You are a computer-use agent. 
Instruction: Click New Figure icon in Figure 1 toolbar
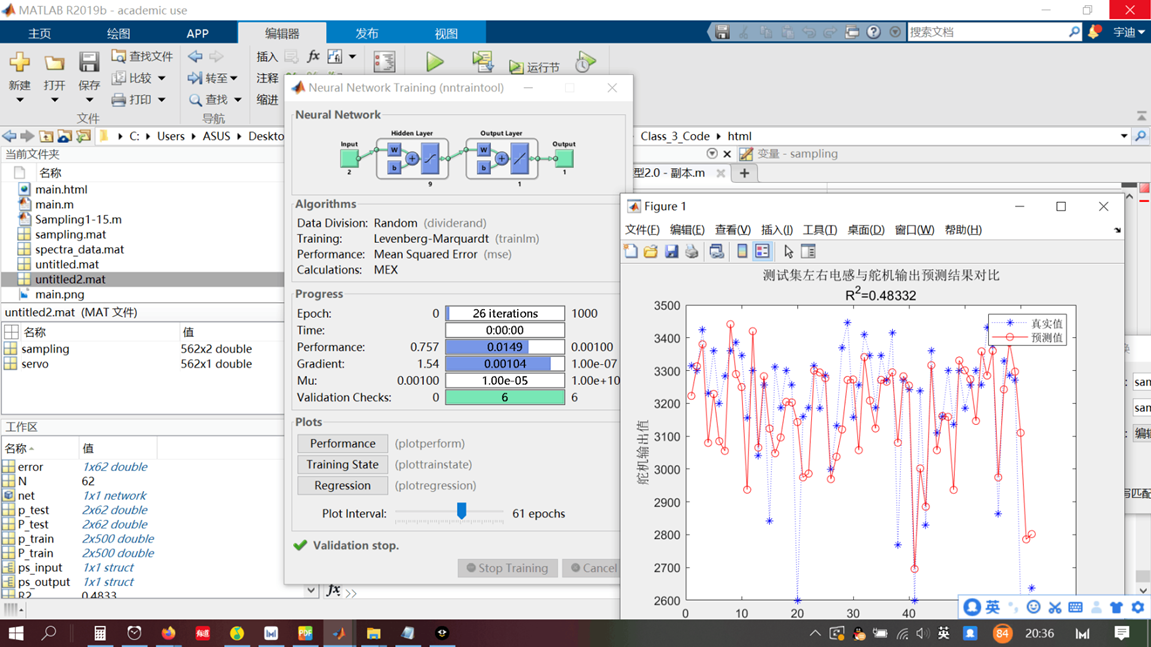click(x=631, y=251)
